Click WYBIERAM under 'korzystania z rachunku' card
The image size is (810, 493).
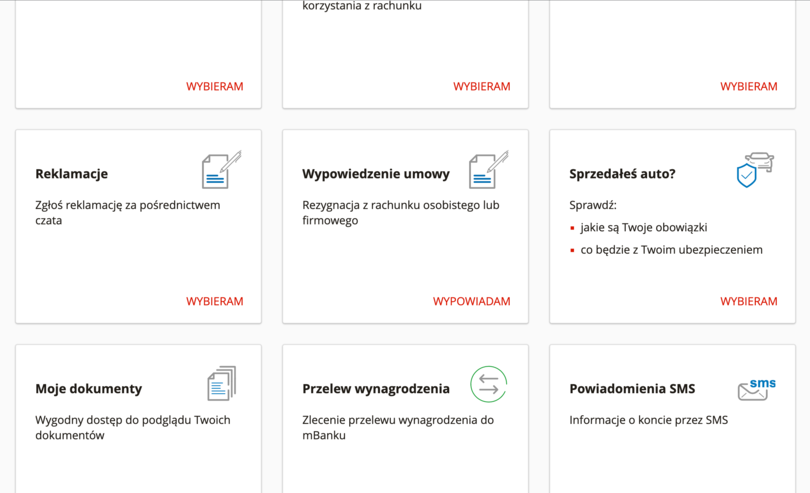coord(481,86)
